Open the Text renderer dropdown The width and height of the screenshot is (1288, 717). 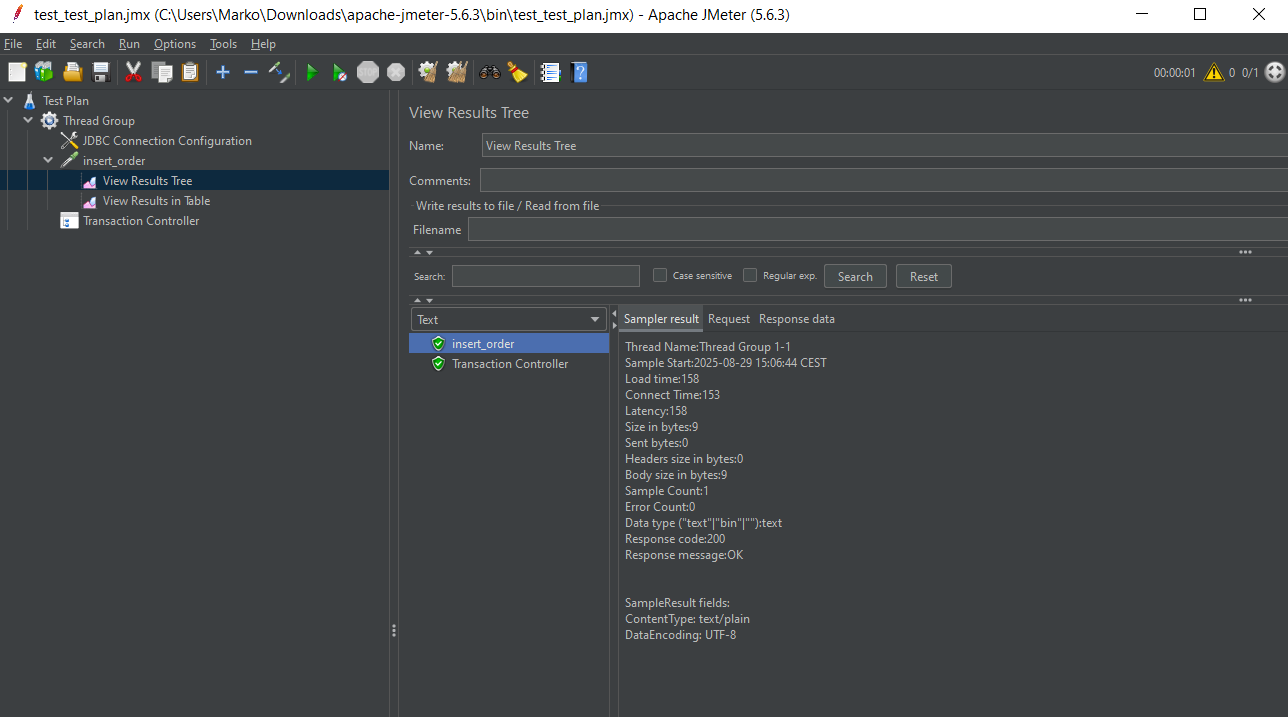coord(509,320)
